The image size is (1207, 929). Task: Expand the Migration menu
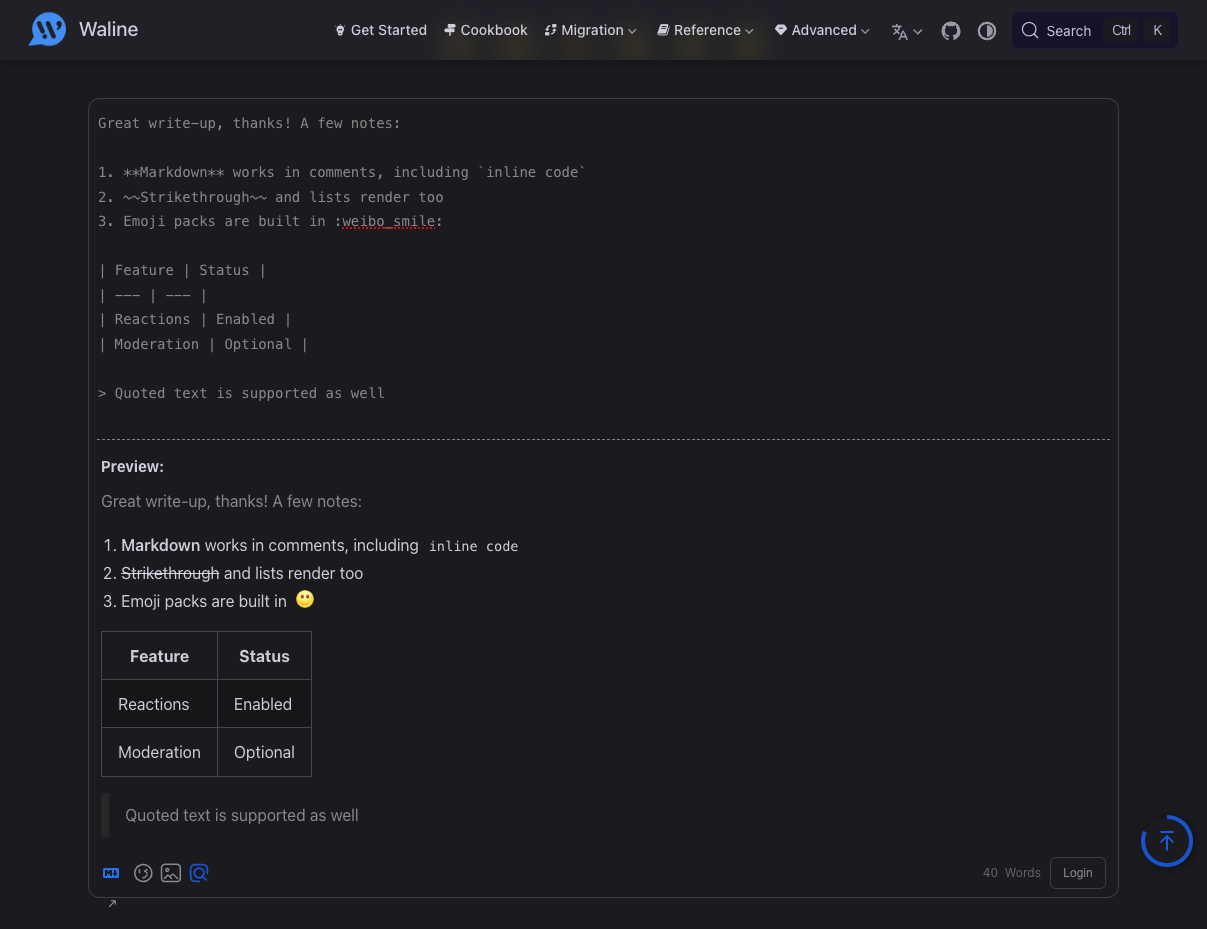click(x=591, y=30)
